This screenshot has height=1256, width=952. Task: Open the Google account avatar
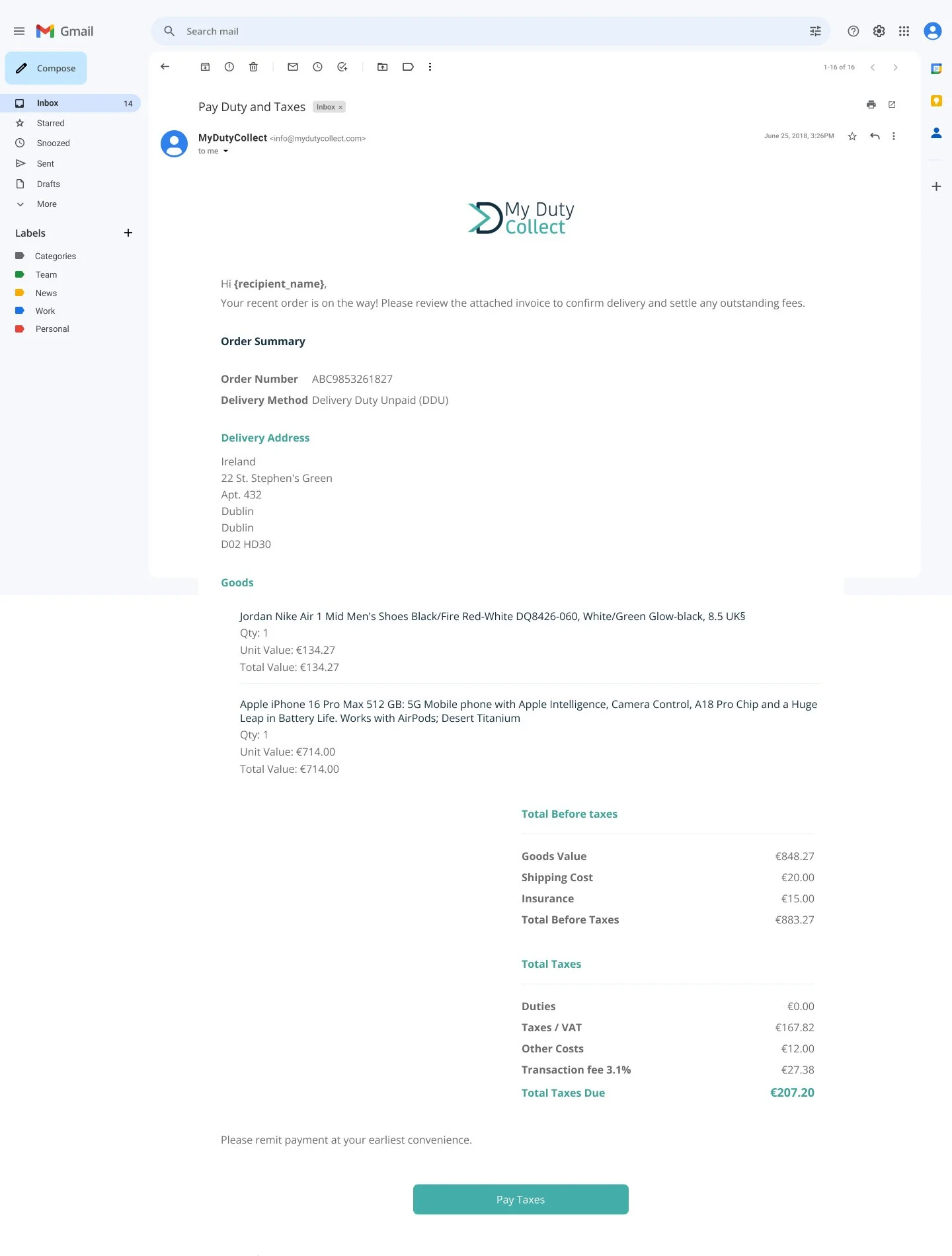click(932, 31)
